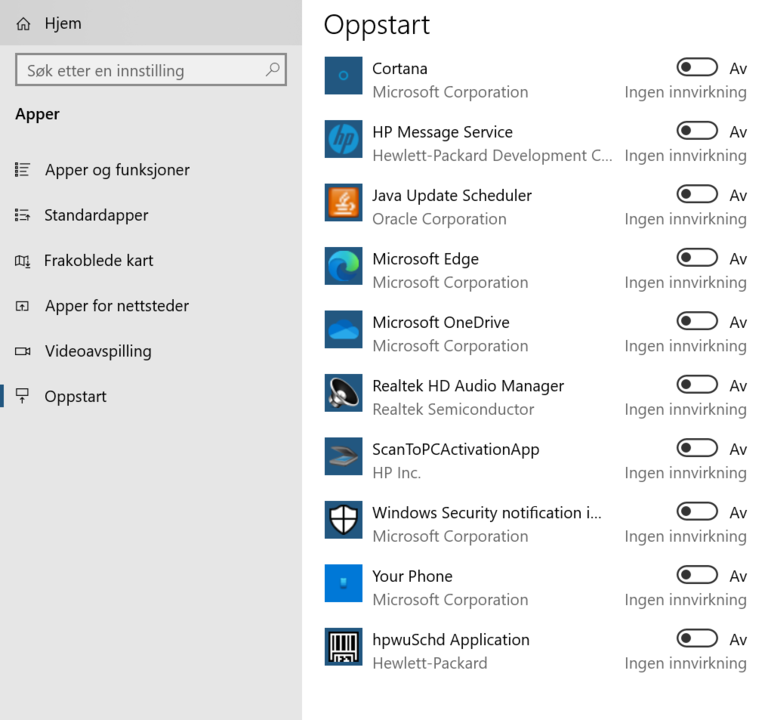
Task: Click the 'Søk etter en innstilling' field
Action: point(151,70)
